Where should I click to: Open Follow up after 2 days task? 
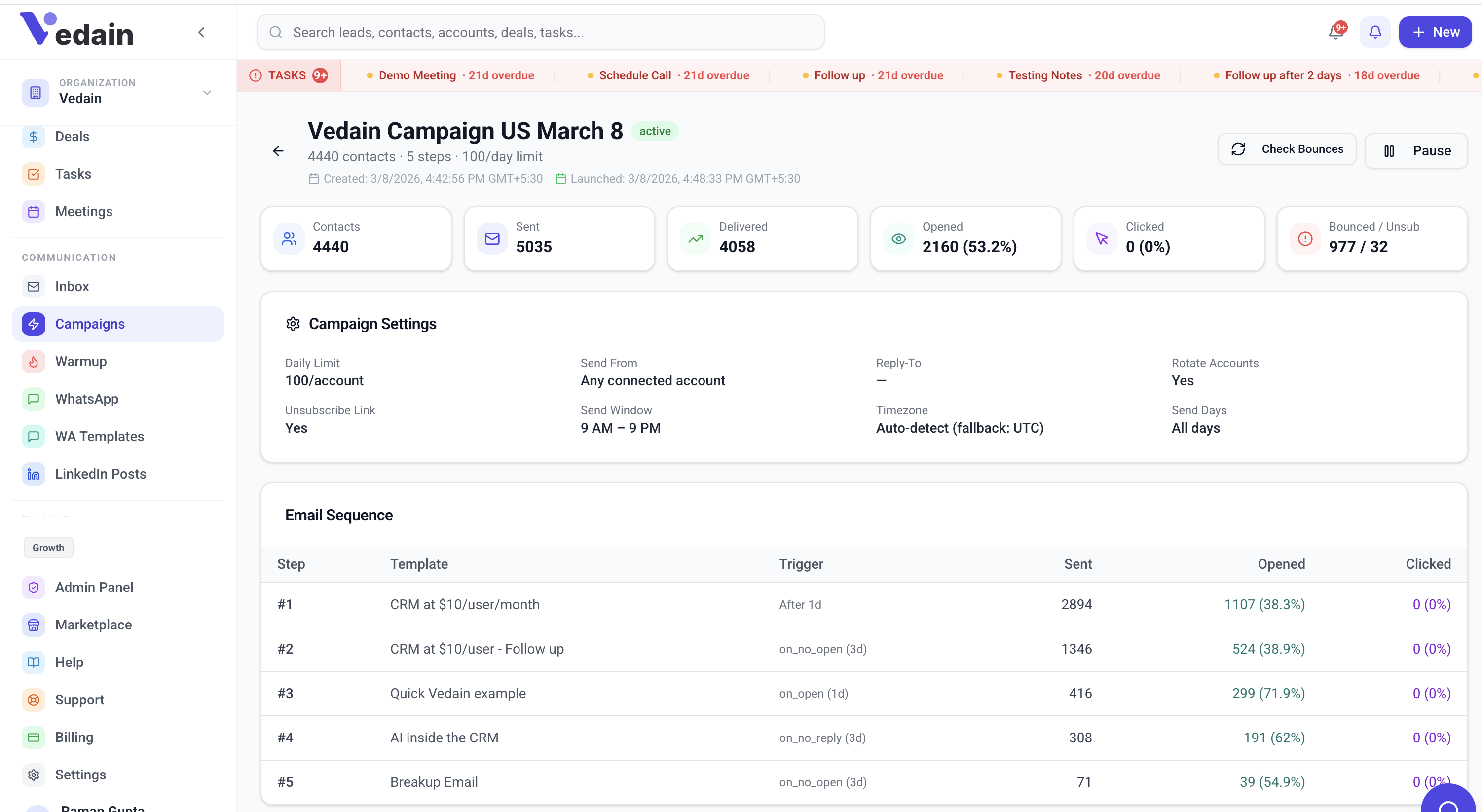tap(1316, 75)
